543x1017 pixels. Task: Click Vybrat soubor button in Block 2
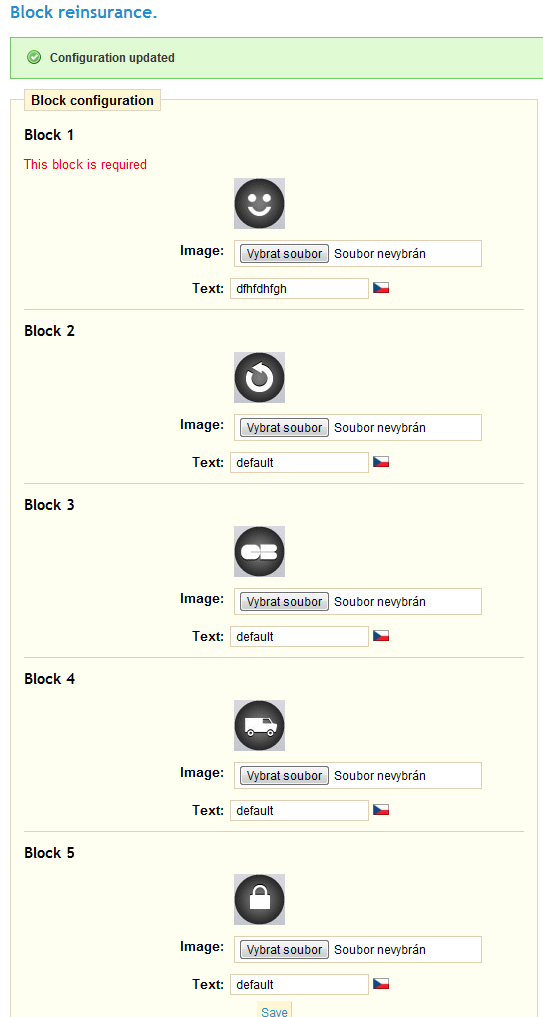284,427
